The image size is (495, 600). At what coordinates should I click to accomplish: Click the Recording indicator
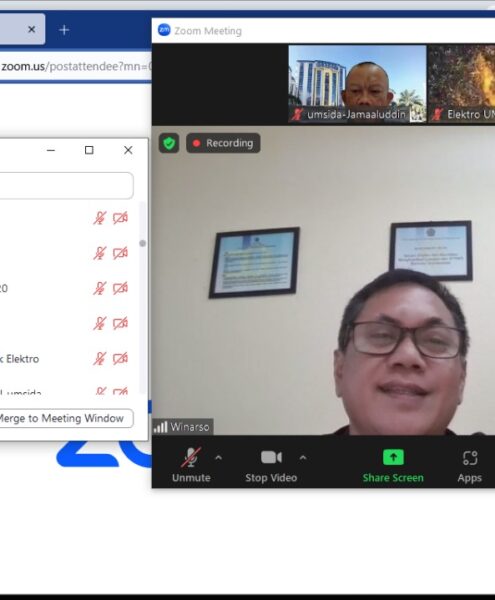pos(223,143)
